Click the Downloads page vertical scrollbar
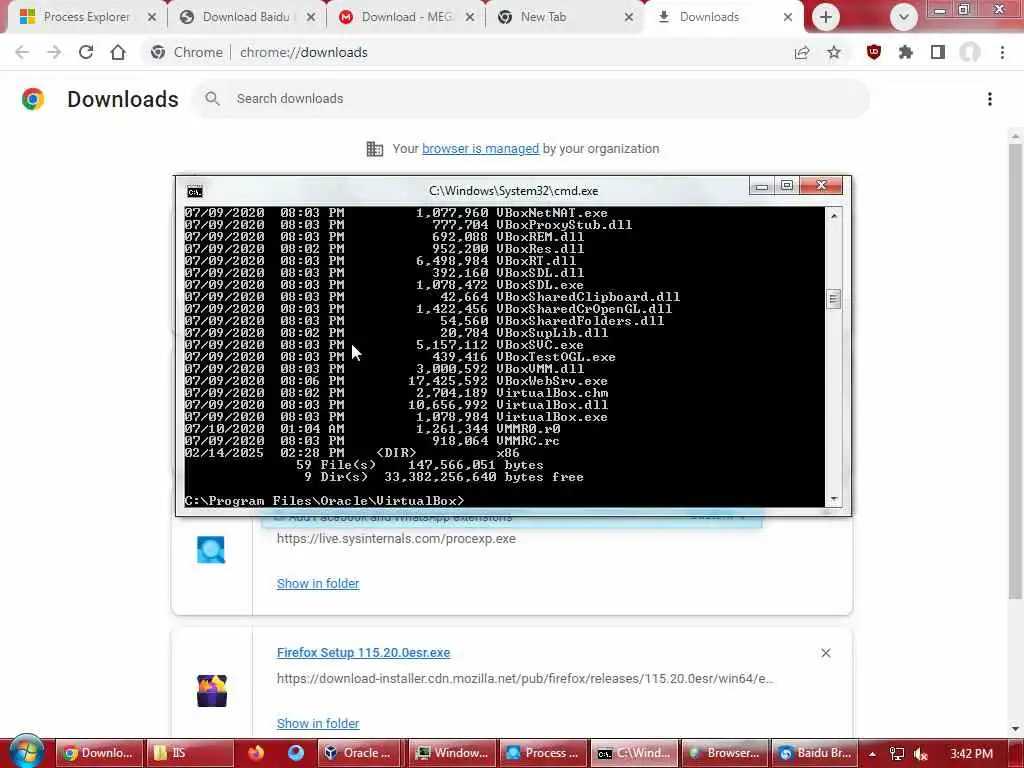This screenshot has height=768, width=1024. tap(1014, 370)
